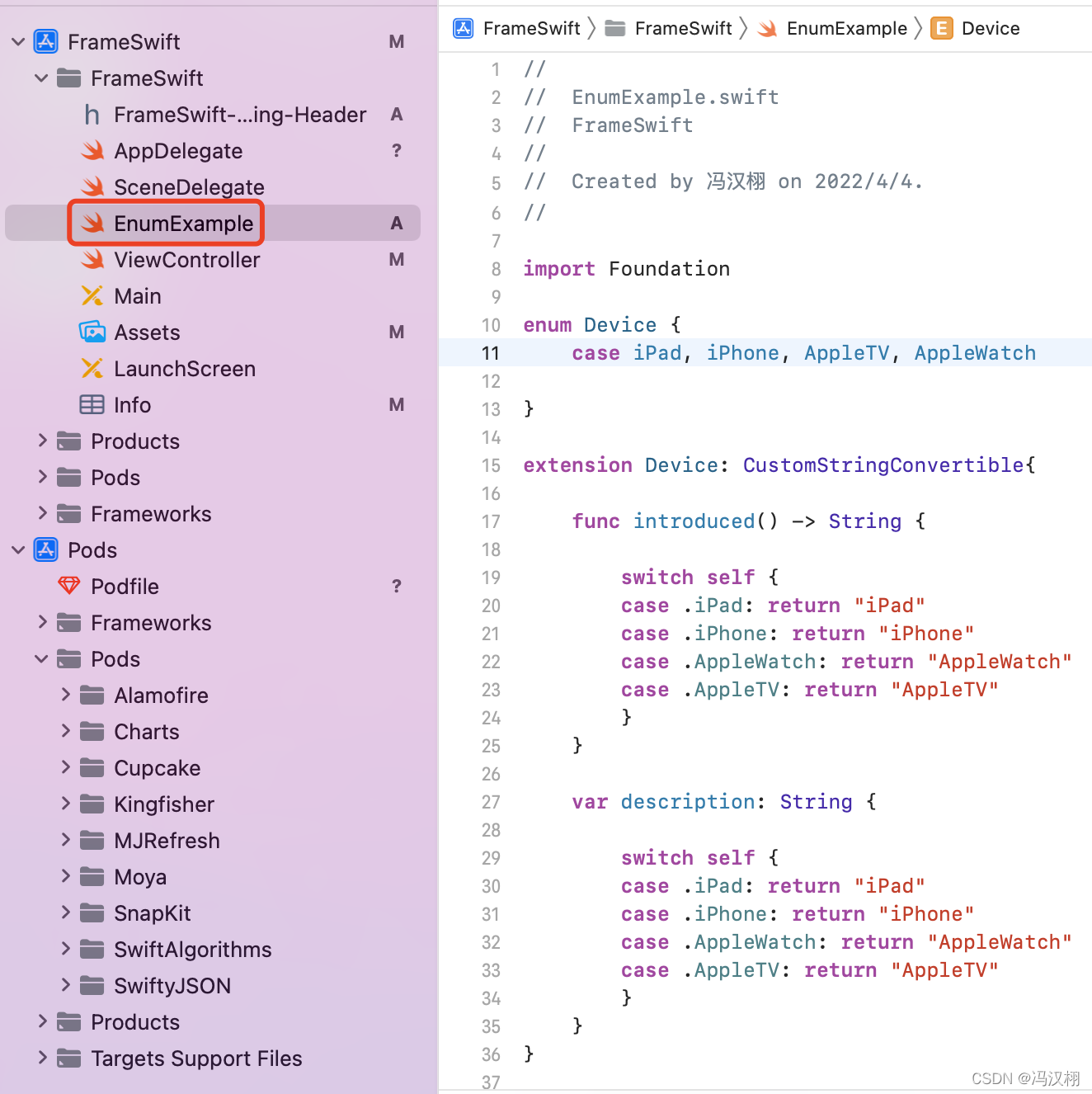
Task: Open EnumExample breadcrumb item
Action: click(847, 28)
